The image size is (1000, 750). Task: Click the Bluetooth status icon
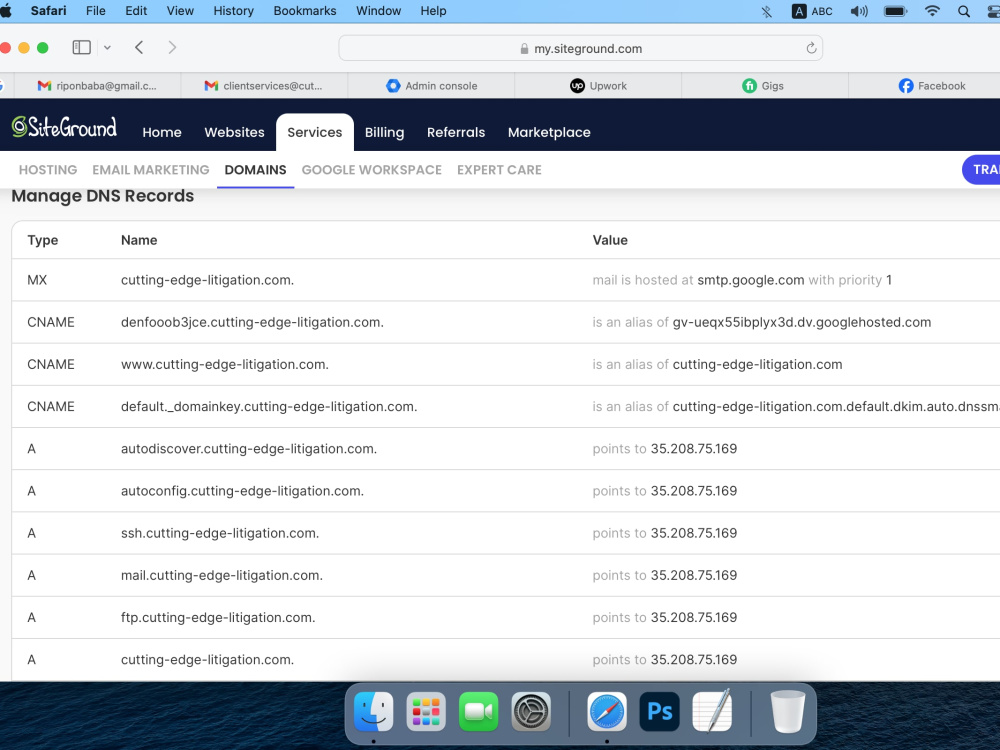(767, 11)
